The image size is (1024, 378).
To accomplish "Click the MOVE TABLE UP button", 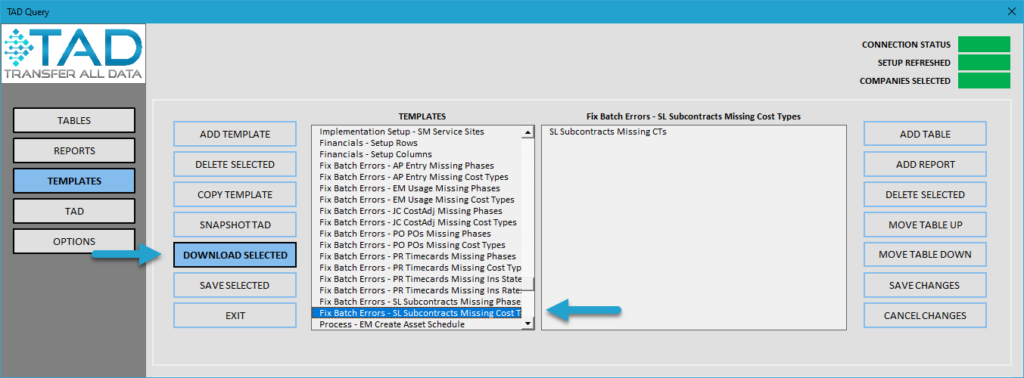I will coord(925,225).
